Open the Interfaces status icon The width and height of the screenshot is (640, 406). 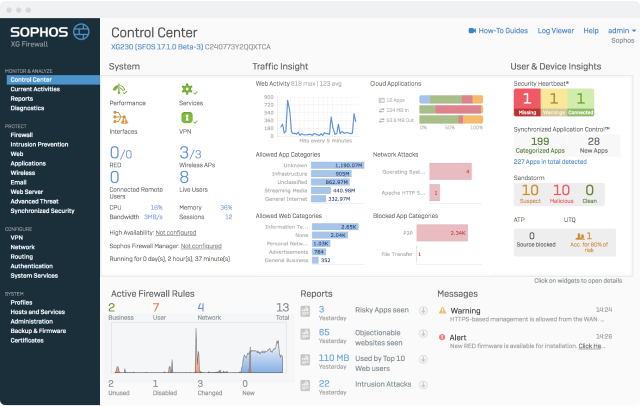pos(120,118)
